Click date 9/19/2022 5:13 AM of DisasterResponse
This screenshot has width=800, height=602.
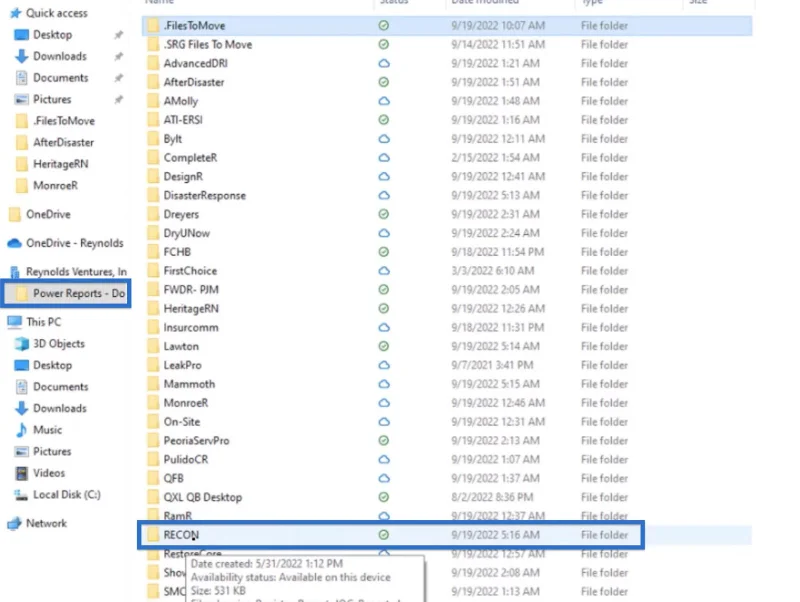pyautogui.click(x=495, y=195)
